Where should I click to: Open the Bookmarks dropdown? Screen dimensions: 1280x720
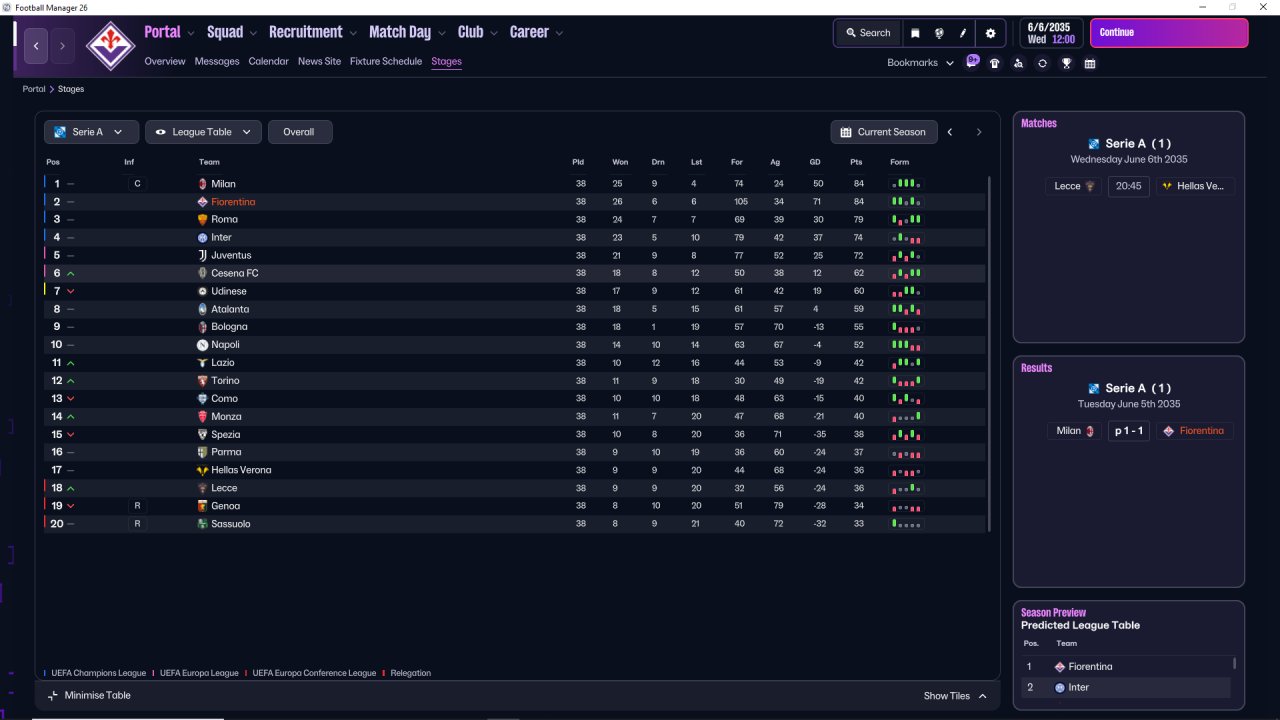pyautogui.click(x=920, y=63)
